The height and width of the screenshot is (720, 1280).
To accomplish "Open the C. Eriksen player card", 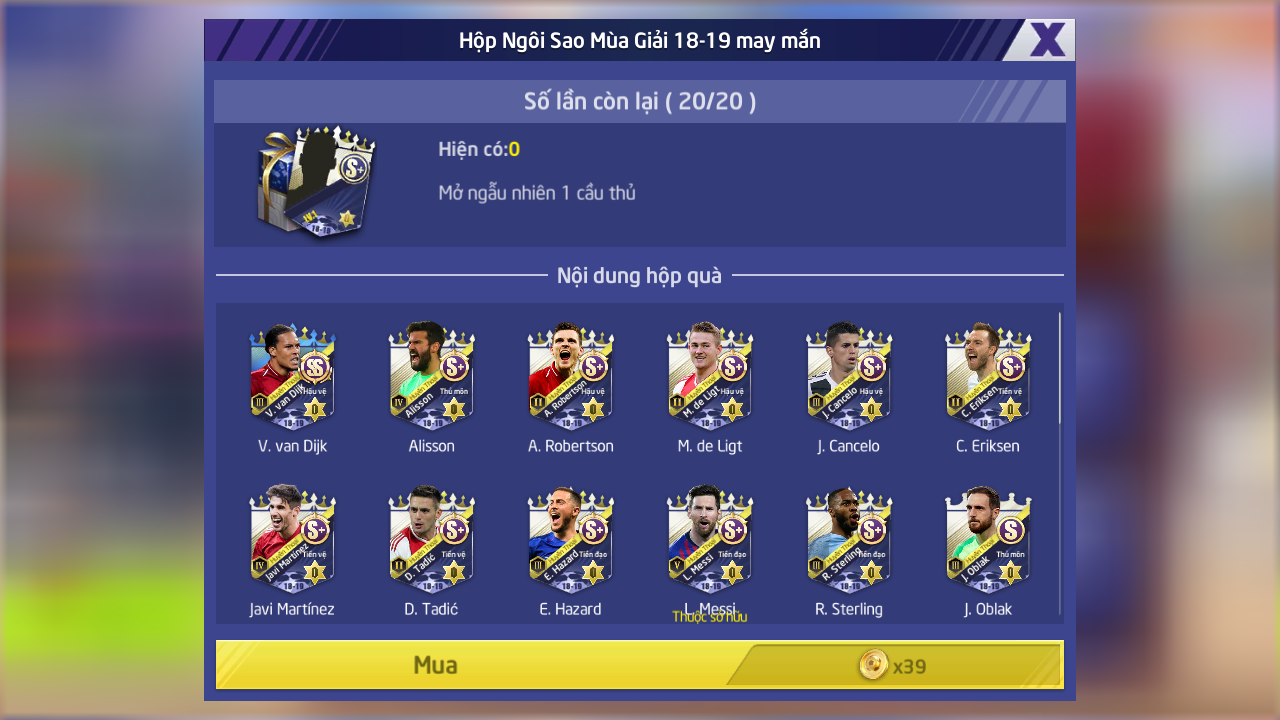I will click(987, 376).
